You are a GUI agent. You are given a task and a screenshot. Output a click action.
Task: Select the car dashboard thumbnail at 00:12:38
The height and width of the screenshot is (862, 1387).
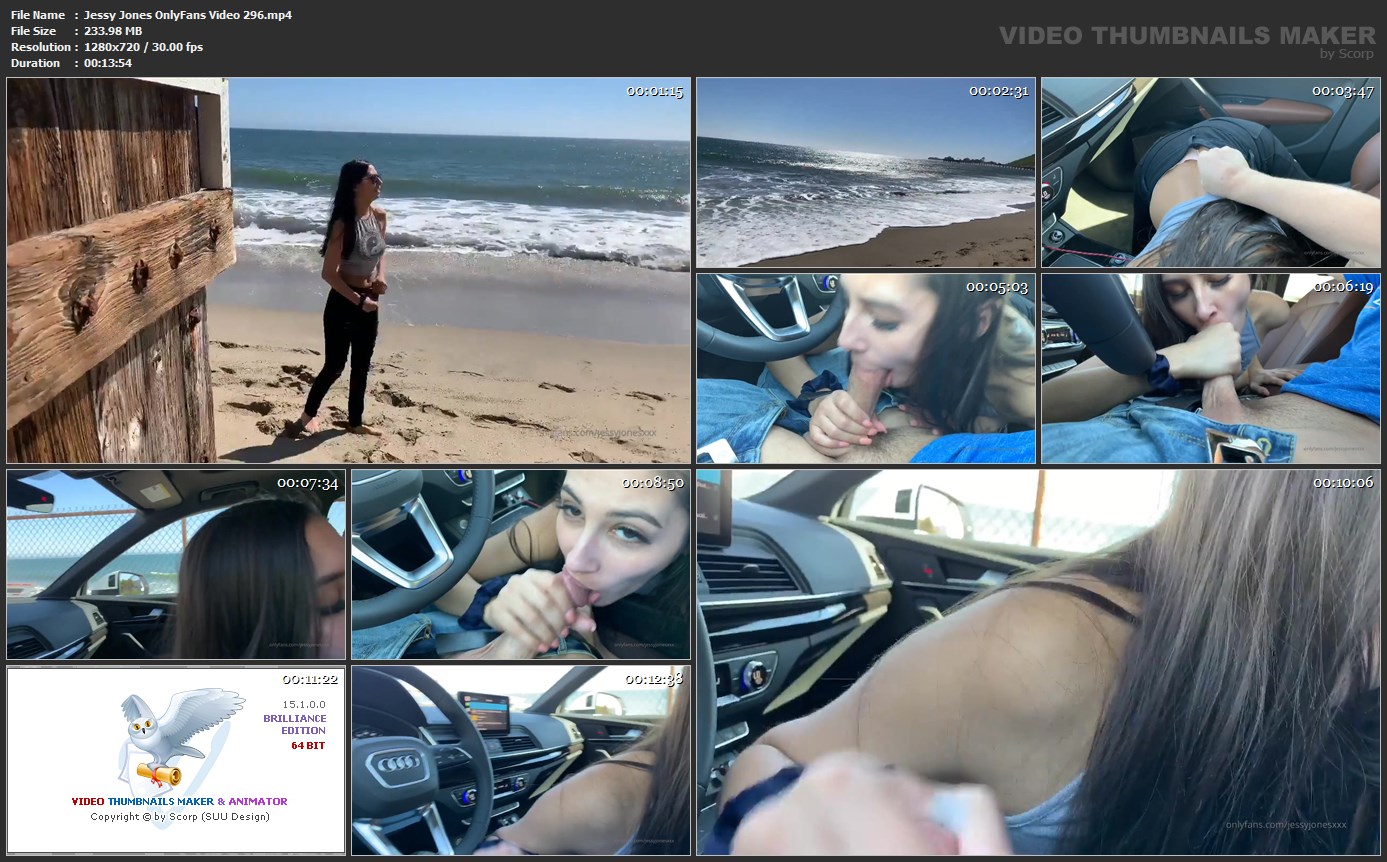point(520,760)
